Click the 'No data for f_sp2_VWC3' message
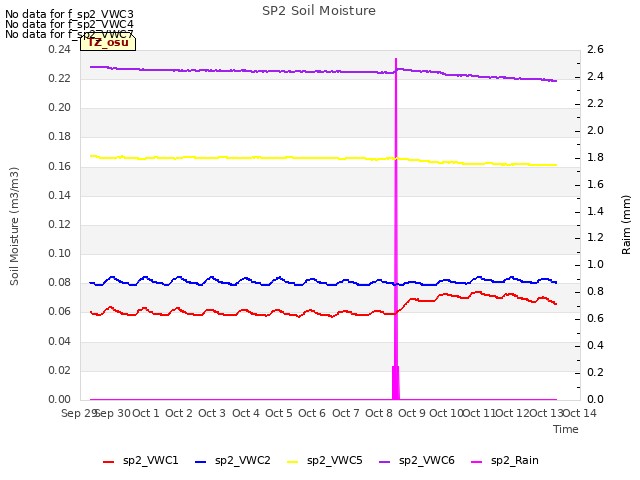The height and width of the screenshot is (480, 640). pyautogui.click(x=69, y=14)
